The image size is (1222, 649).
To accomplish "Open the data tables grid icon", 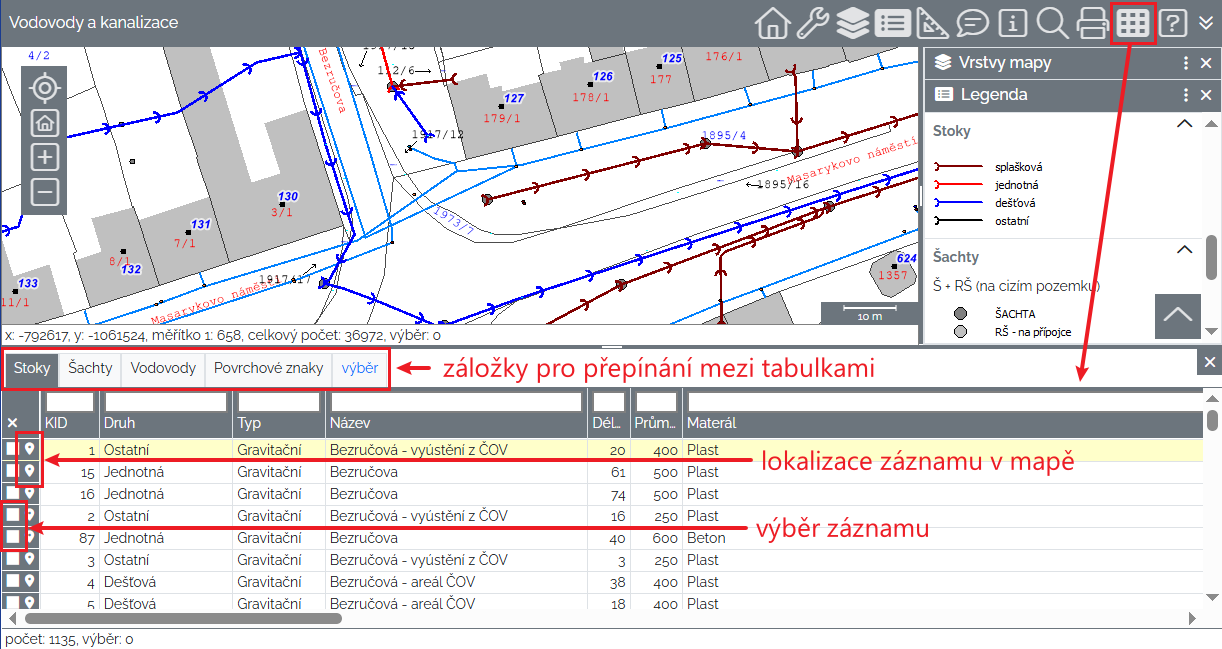I will [x=1133, y=23].
